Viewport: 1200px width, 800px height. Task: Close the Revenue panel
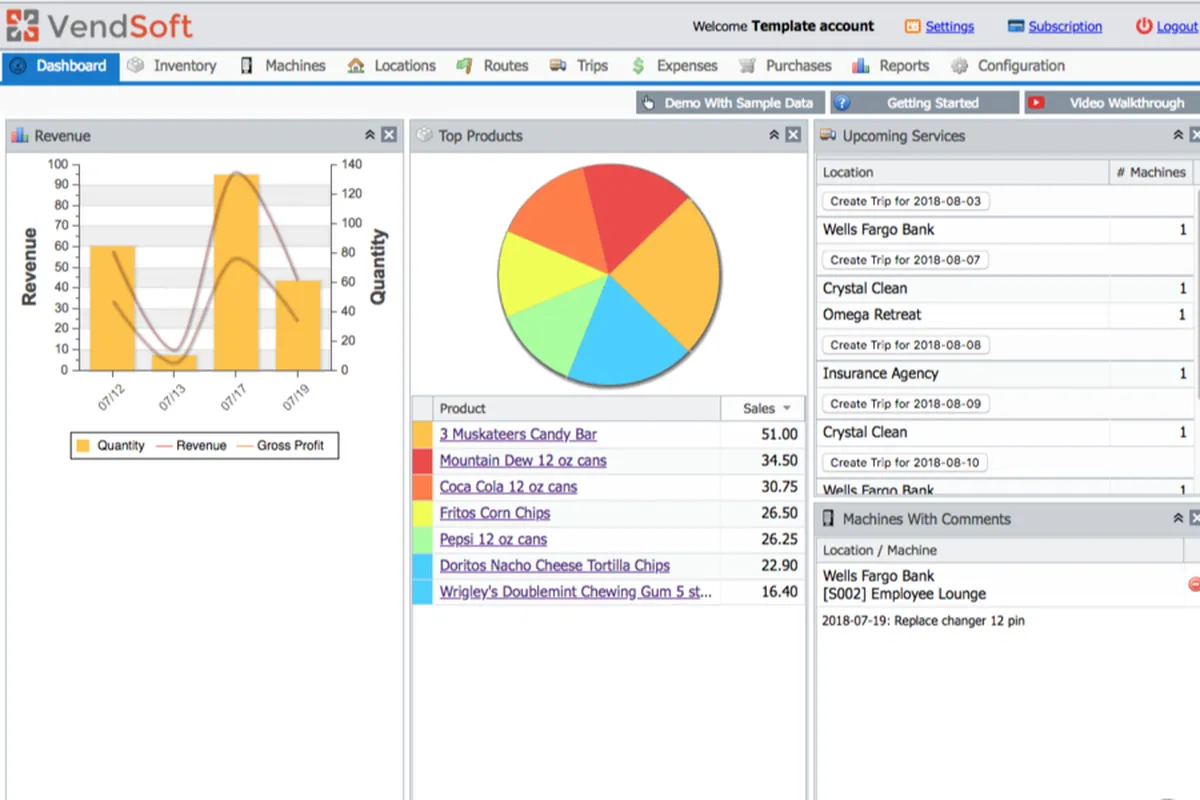coord(389,135)
